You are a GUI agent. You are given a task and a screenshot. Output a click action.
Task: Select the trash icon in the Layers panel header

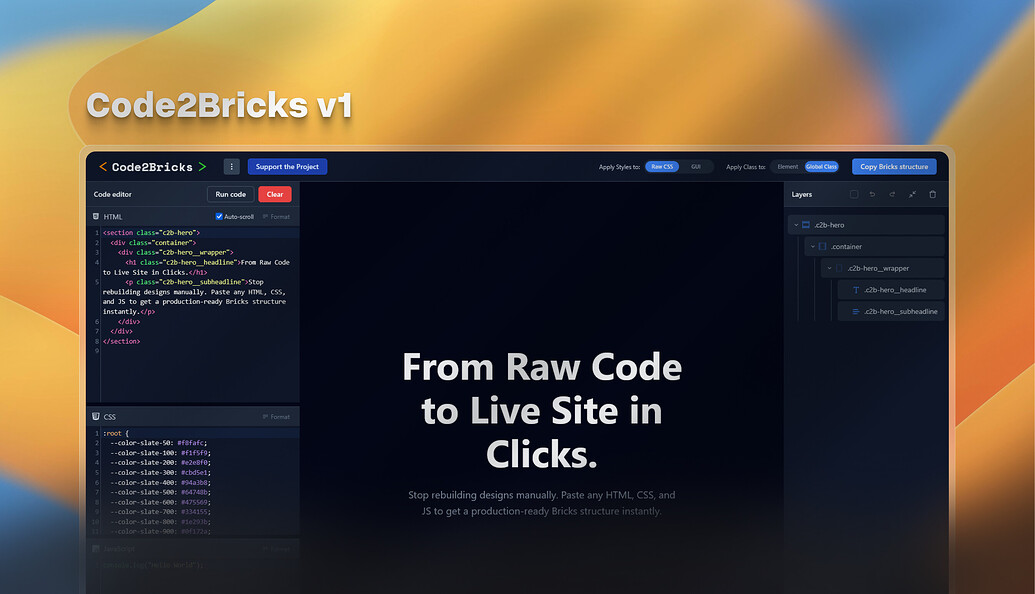(x=932, y=194)
